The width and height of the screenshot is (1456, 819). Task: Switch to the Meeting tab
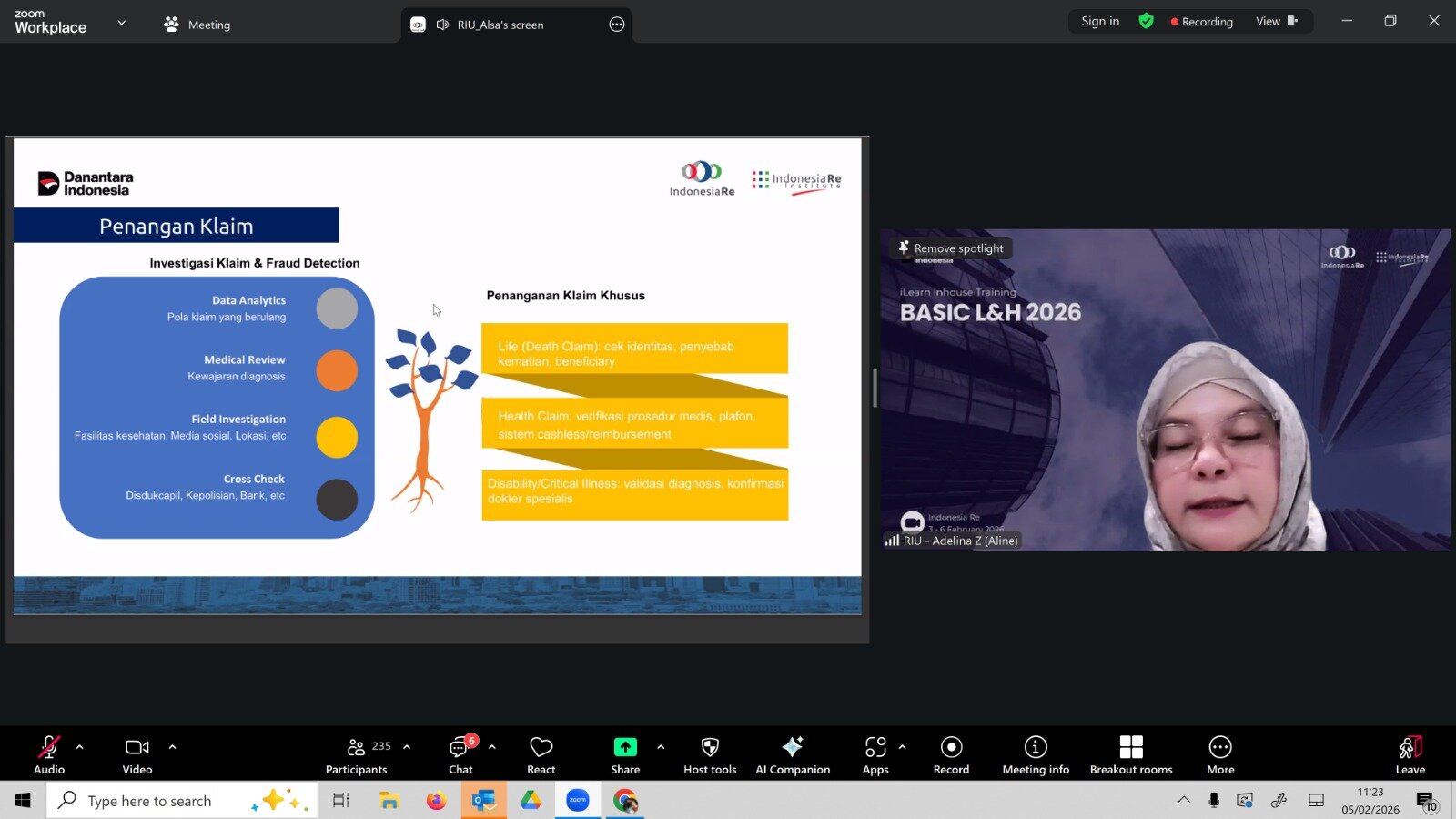197,25
